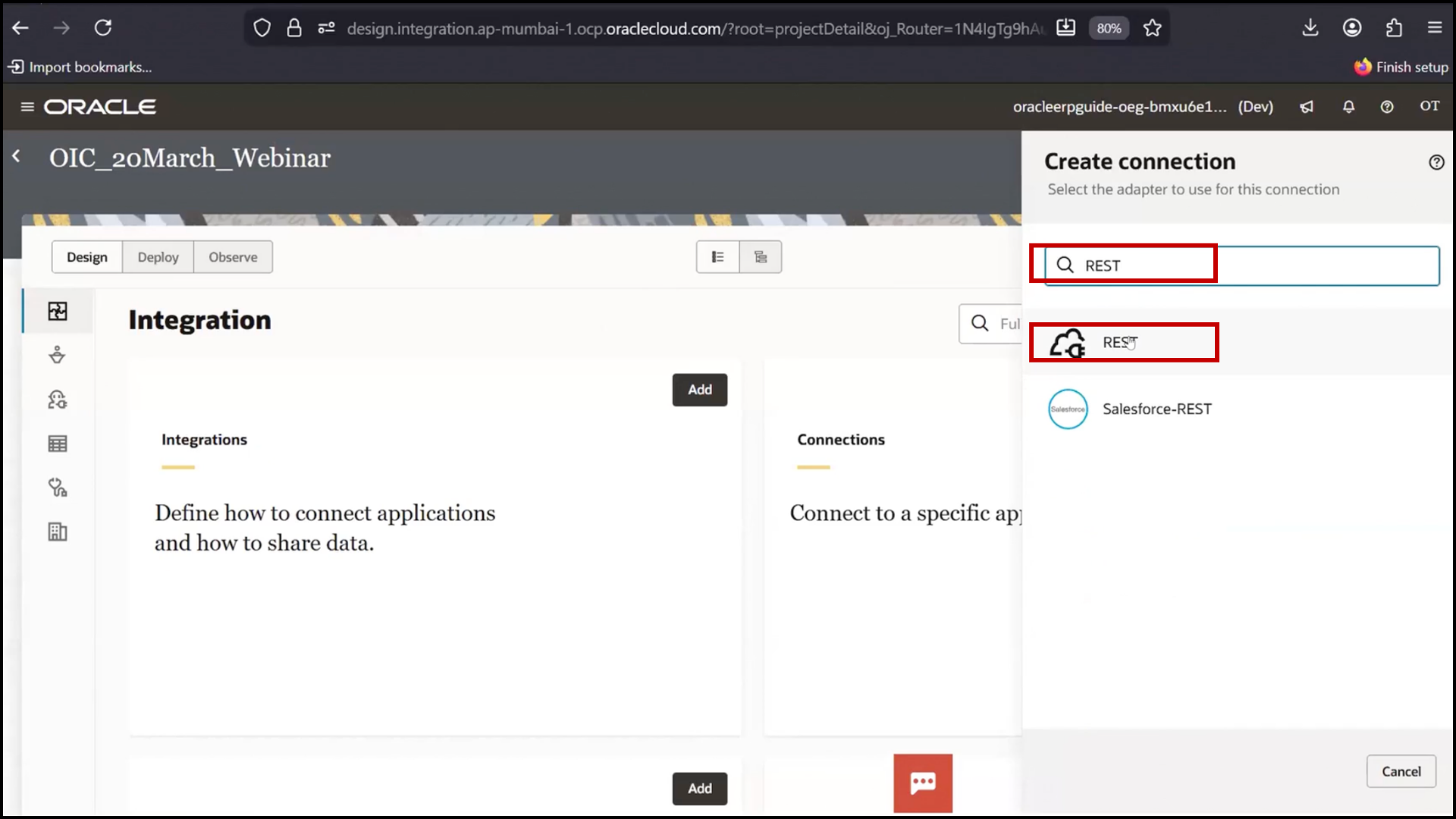Click the padlock site security icon
1456x819 pixels.
[294, 28]
